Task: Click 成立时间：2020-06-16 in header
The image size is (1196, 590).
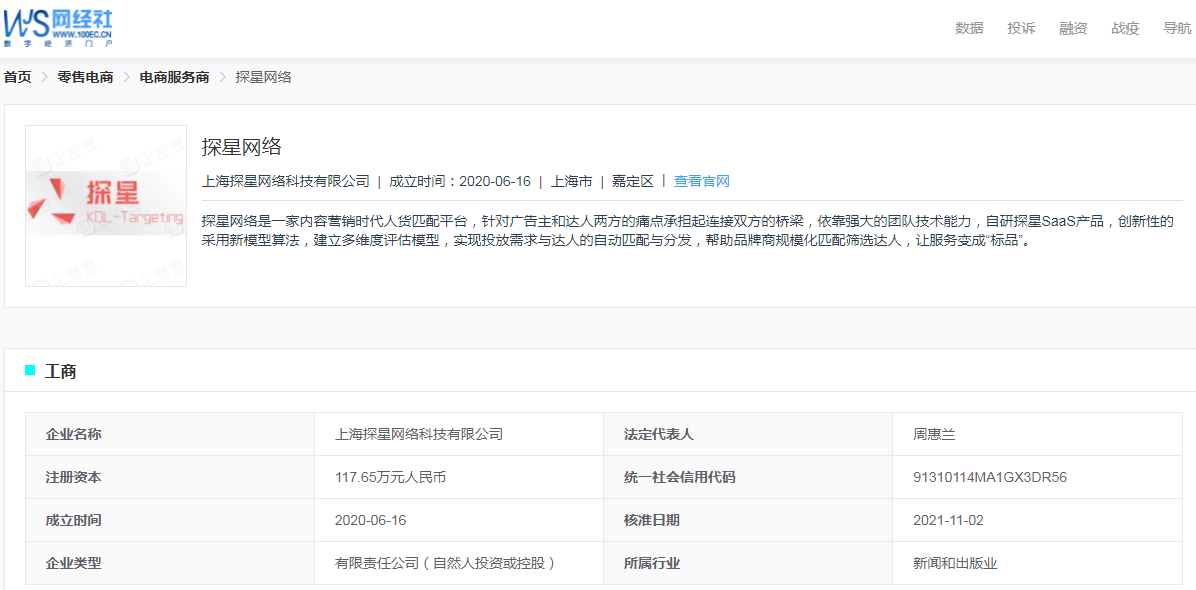Action: click(460, 181)
